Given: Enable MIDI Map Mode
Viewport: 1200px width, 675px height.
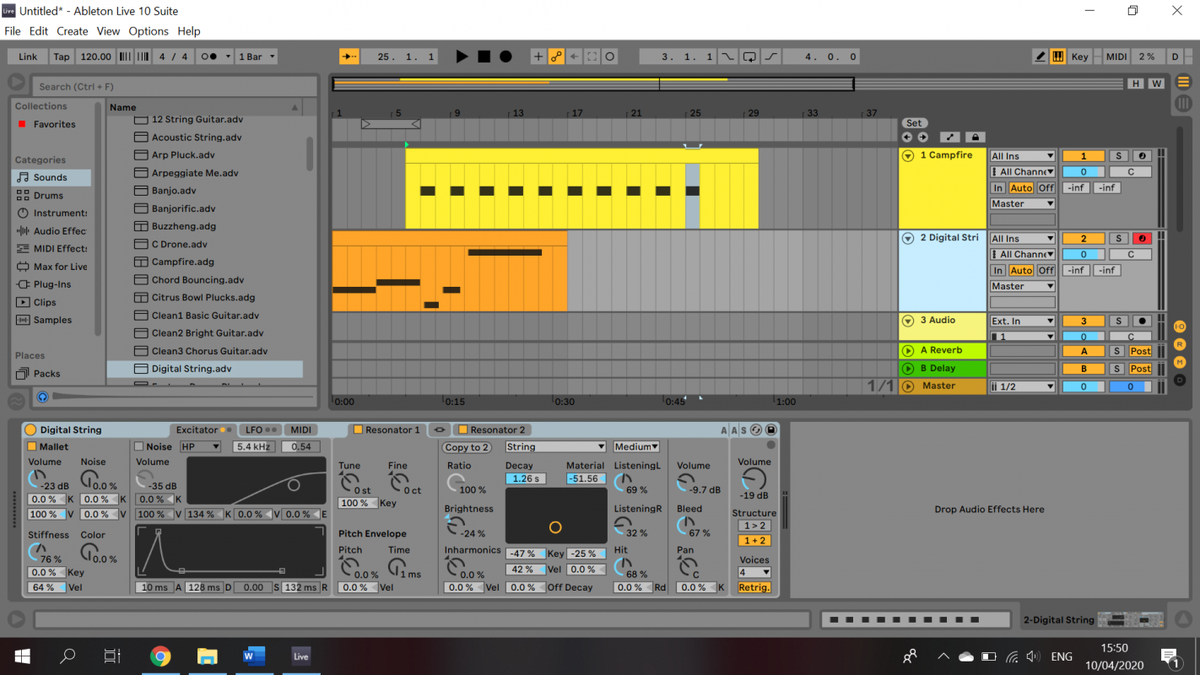Looking at the screenshot, I should pos(1116,56).
